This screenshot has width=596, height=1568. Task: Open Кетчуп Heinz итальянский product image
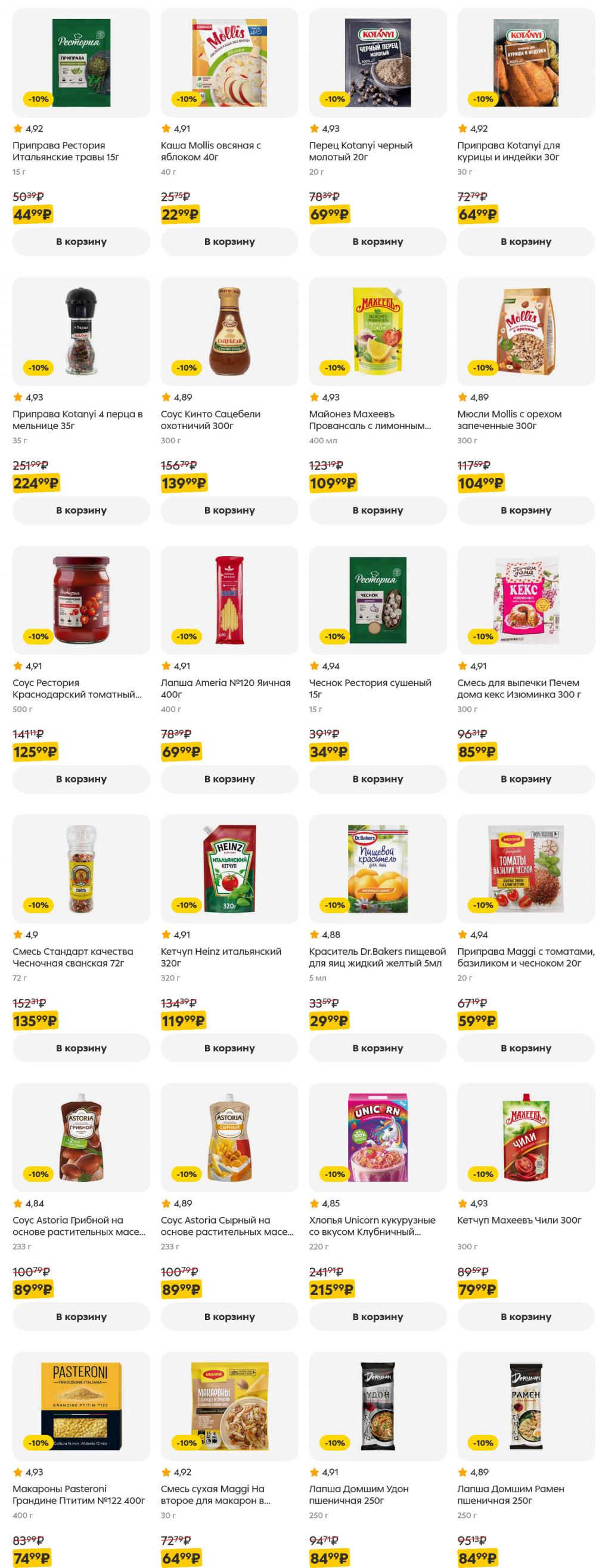229,868
